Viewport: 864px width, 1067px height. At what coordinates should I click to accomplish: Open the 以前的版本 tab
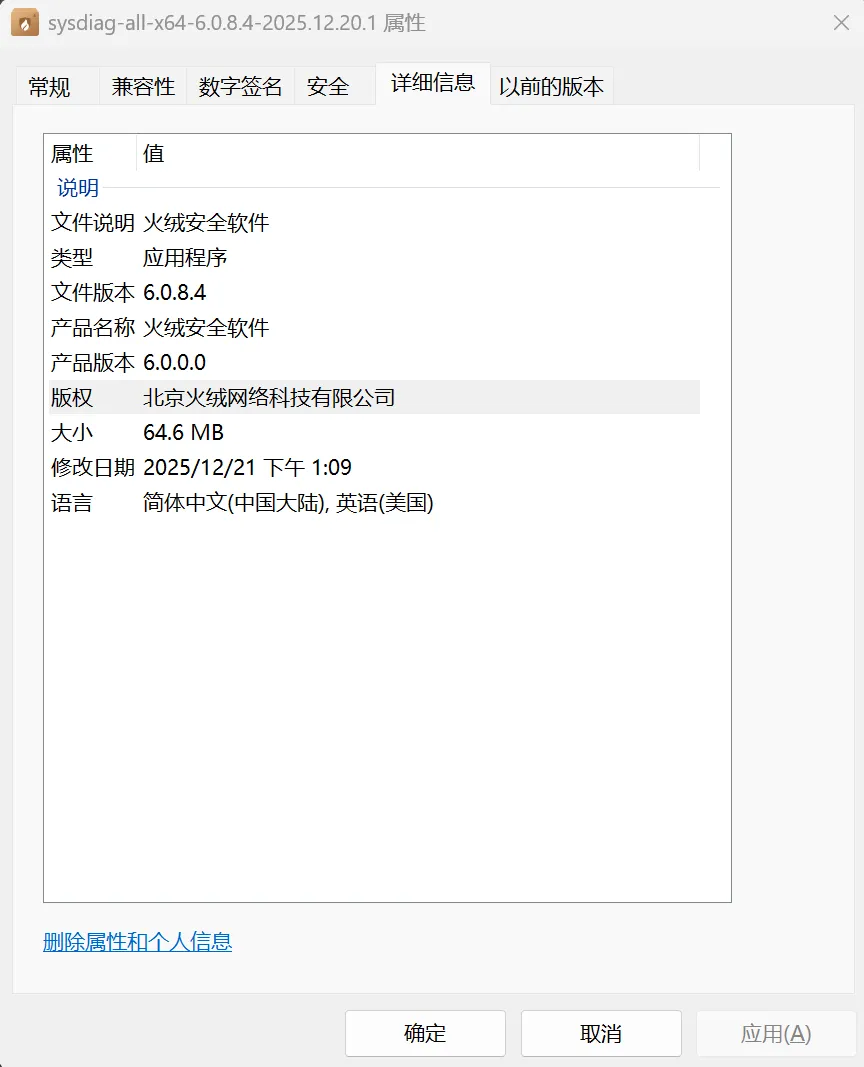(551, 87)
